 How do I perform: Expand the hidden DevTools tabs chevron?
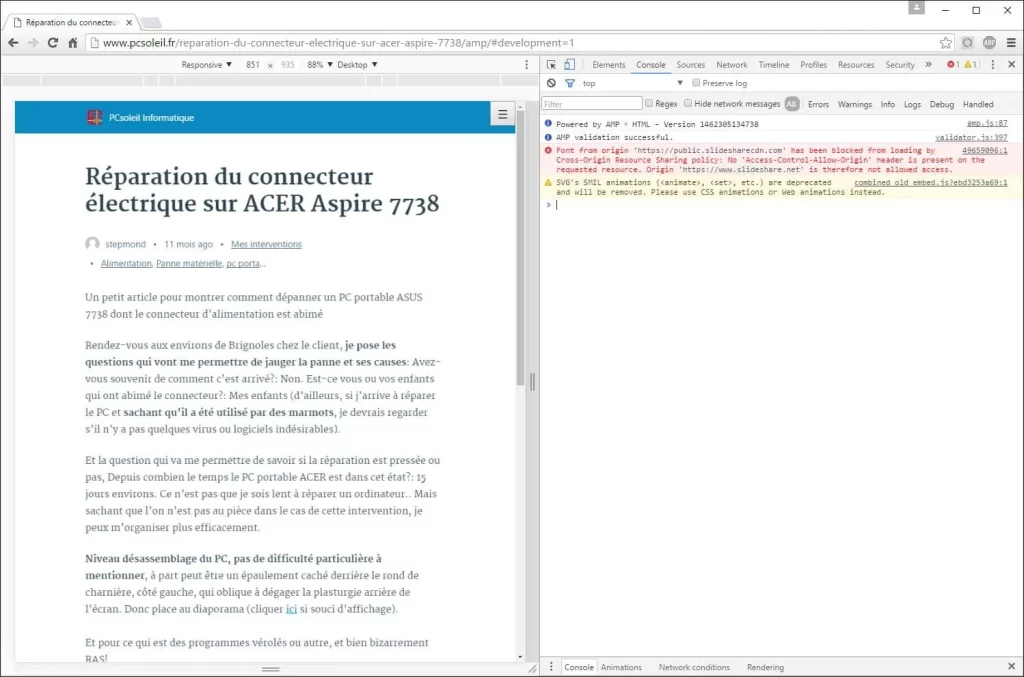pyautogui.click(x=928, y=65)
